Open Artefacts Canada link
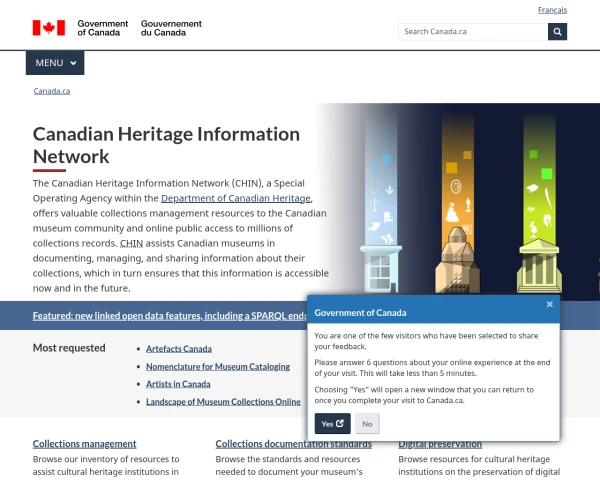The width and height of the screenshot is (600, 480). pyautogui.click(x=179, y=349)
